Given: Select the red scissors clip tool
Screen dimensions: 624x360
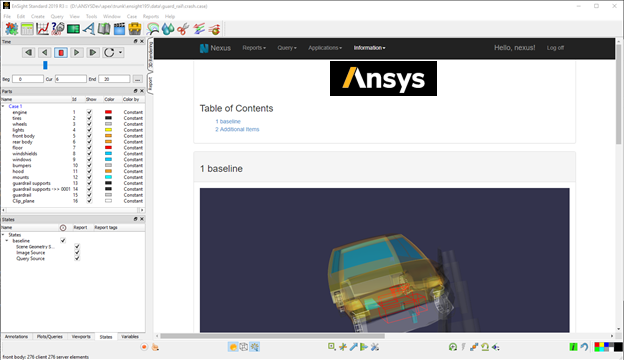Looking at the screenshot, I should click(x=183, y=29).
